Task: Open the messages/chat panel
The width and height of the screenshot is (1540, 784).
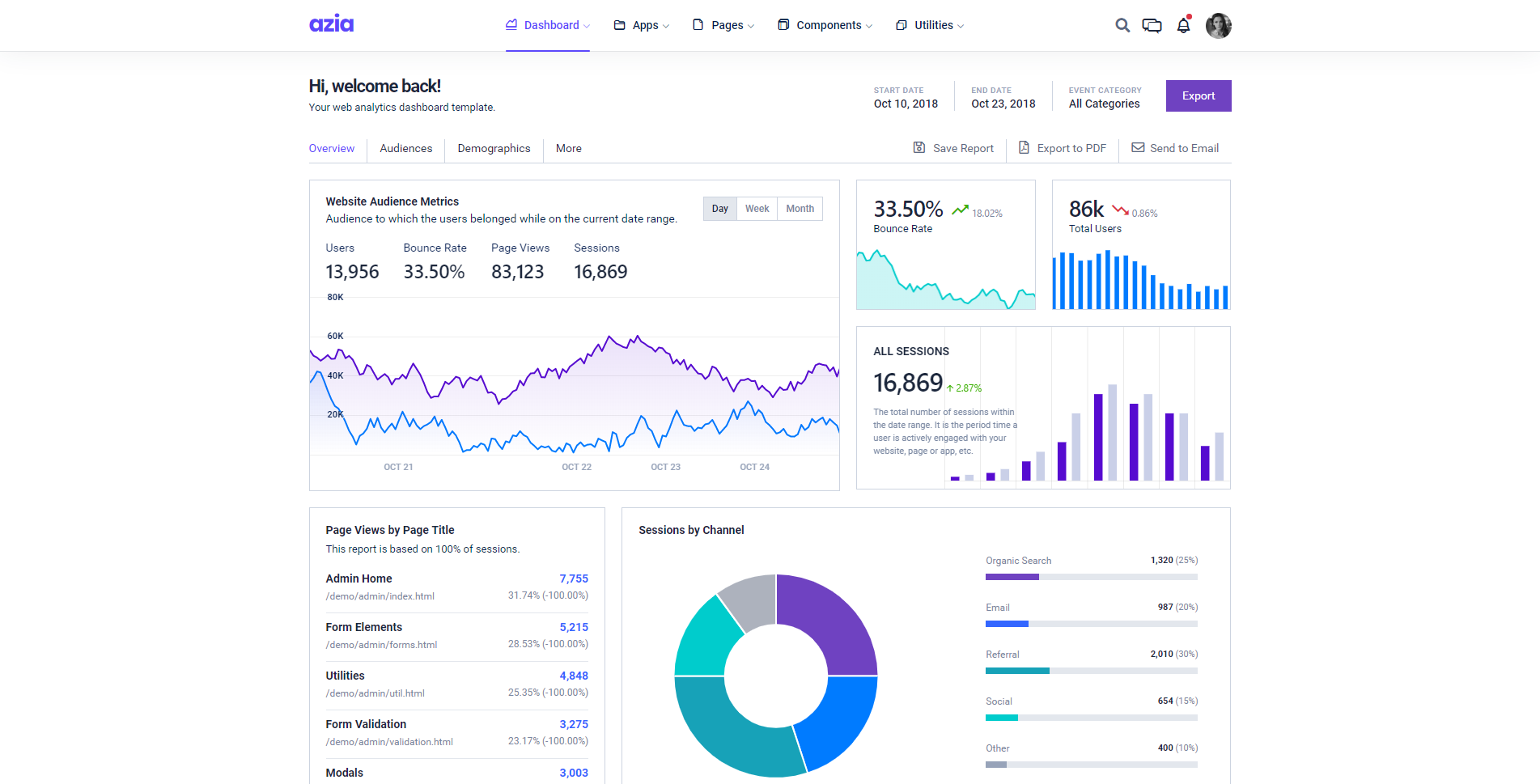Action: (x=1152, y=25)
